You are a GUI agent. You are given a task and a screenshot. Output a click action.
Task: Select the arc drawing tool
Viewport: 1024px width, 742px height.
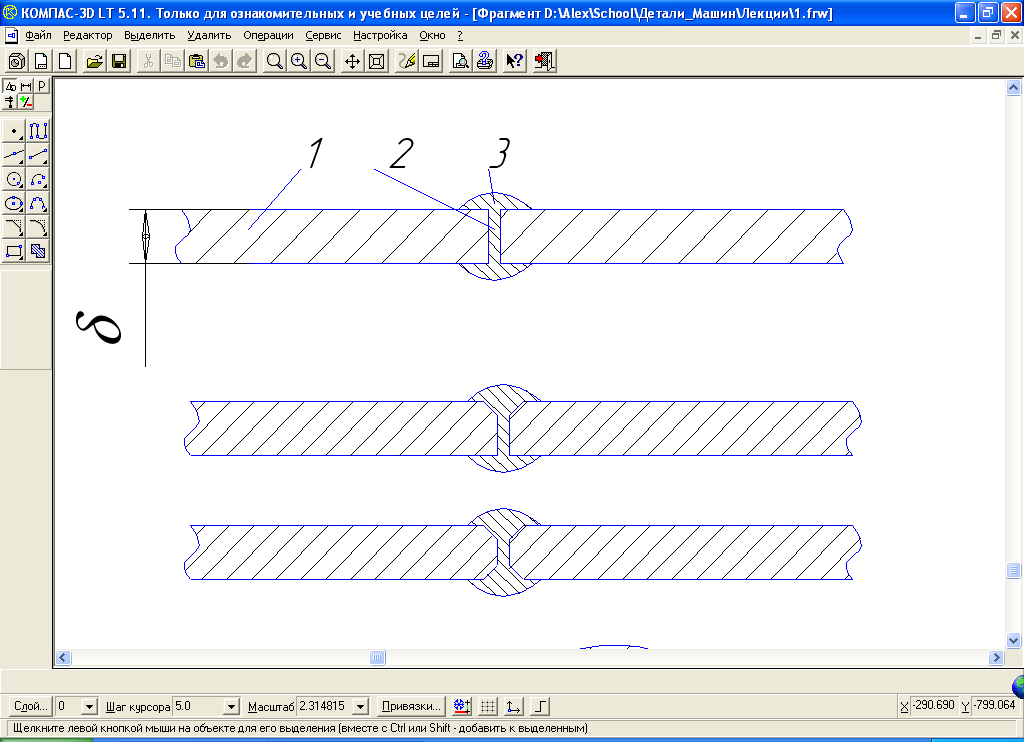coord(38,180)
